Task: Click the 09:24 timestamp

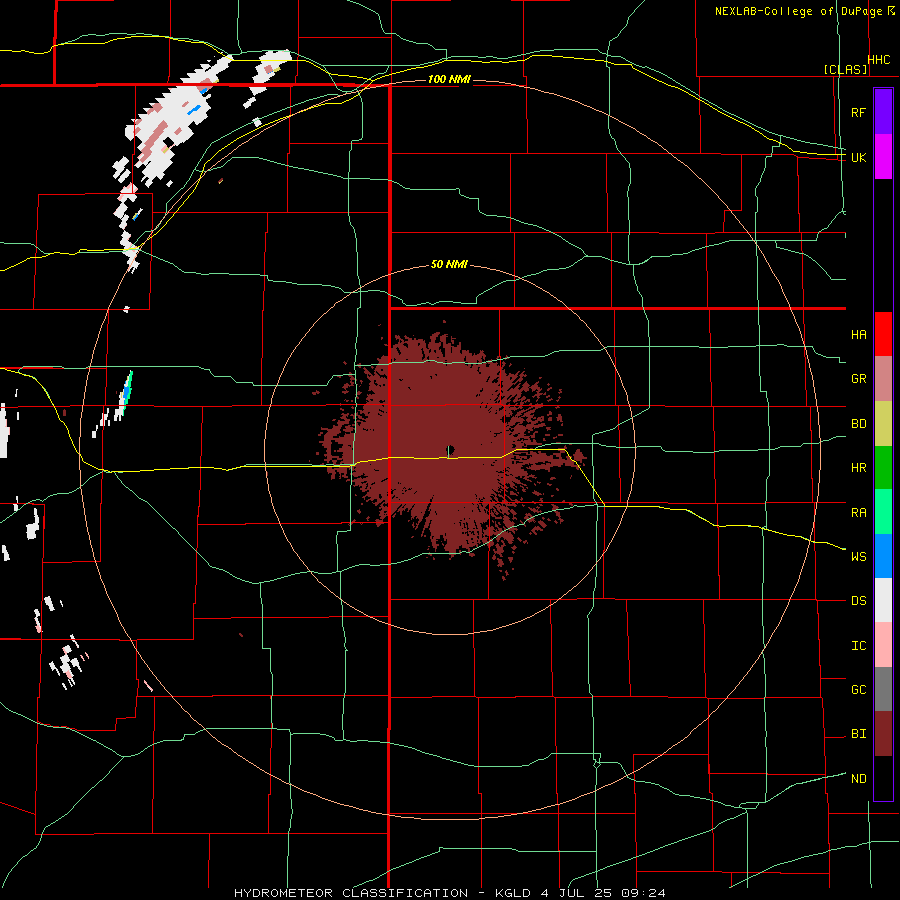Action: pos(642,893)
